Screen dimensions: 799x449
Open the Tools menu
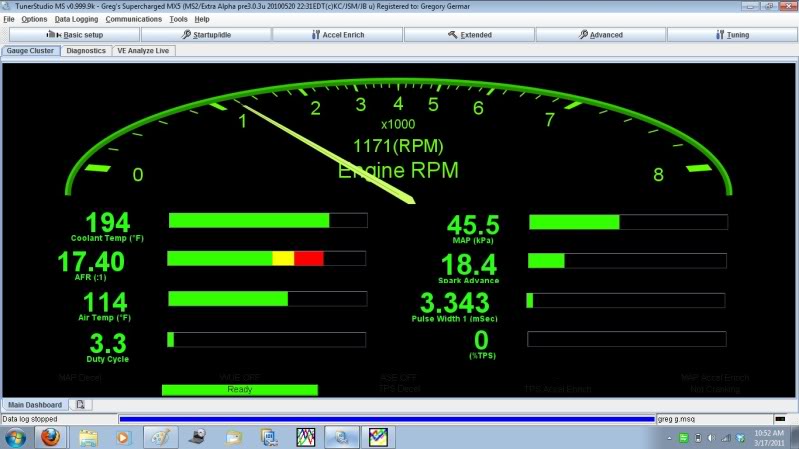click(x=178, y=19)
